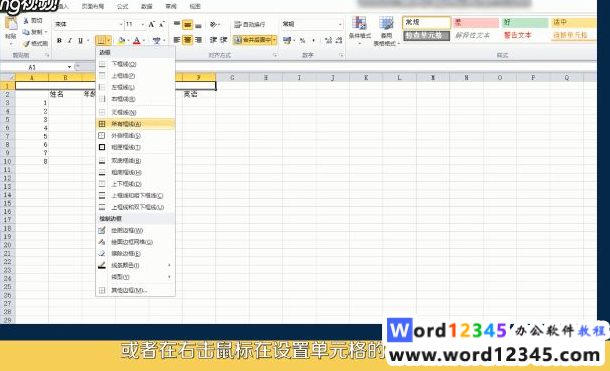Image resolution: width=610 pixels, height=371 pixels.
Task: Open the font name dropdown
Action: pyautogui.click(x=120, y=24)
